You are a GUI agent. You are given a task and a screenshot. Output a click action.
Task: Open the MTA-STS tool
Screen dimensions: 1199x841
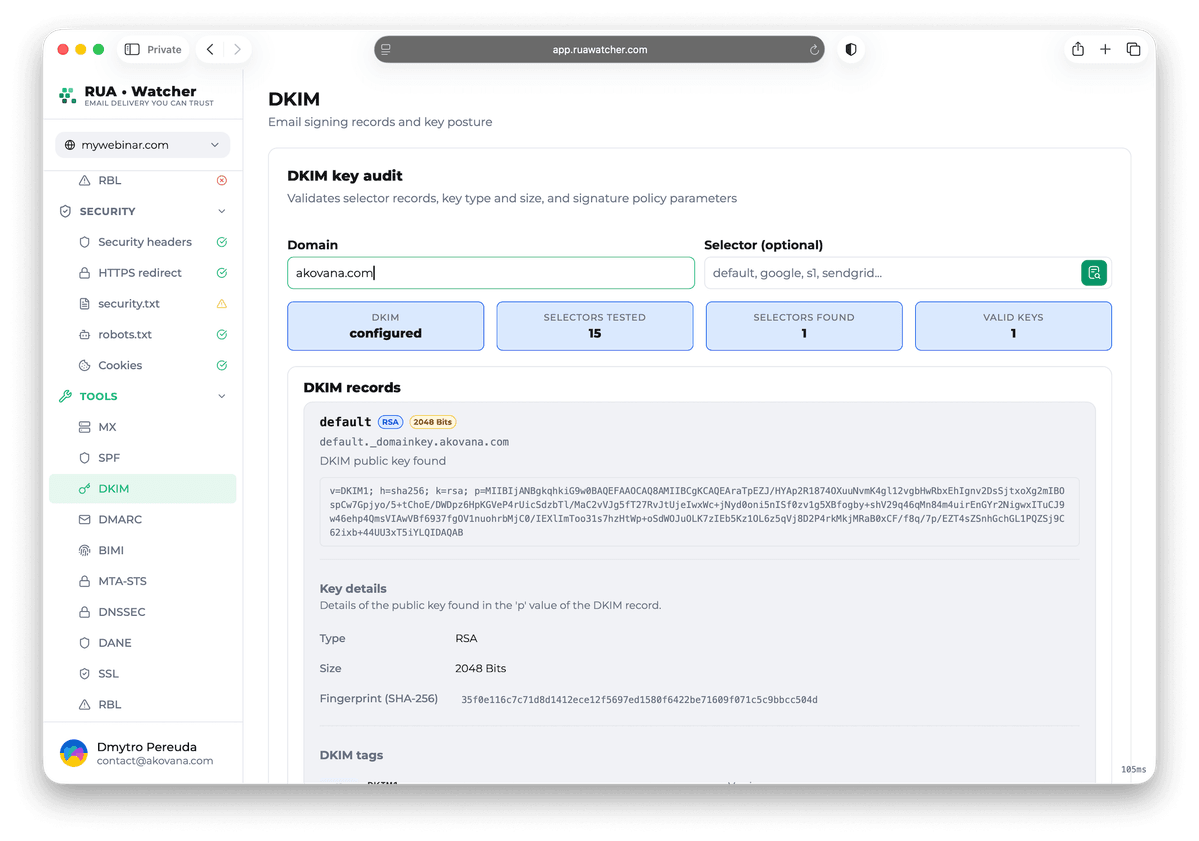point(142,581)
